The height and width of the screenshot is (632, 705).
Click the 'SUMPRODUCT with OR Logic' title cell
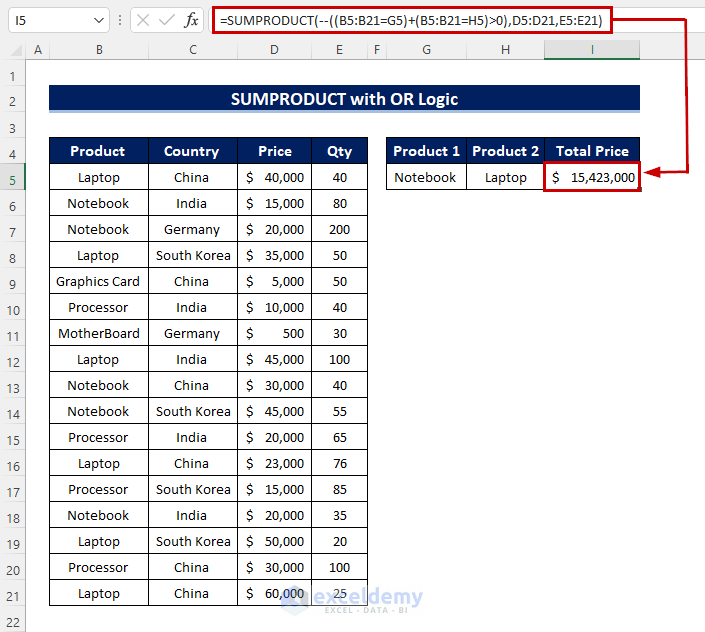tap(344, 98)
